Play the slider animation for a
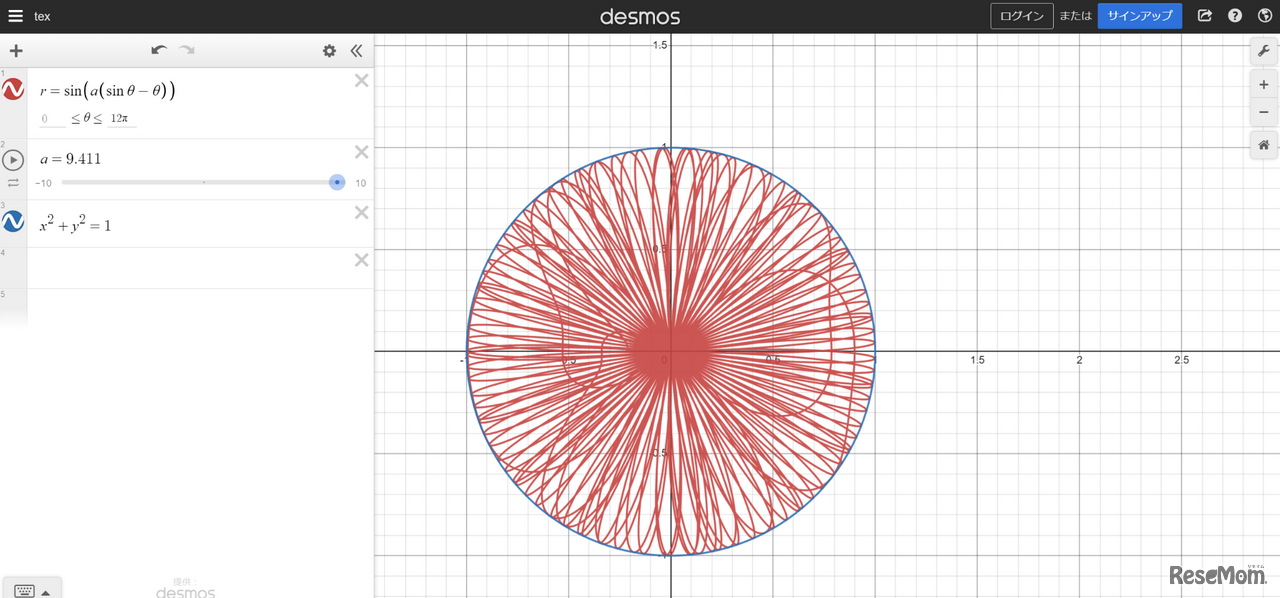Viewport: 1280px width, 598px height. coord(13,160)
